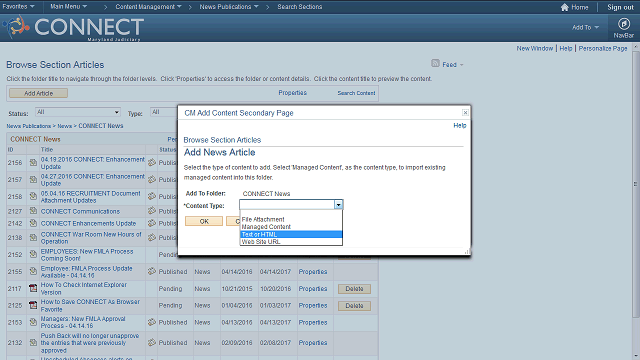
Task: Open the Status filter dropdown
Action: tap(78, 112)
